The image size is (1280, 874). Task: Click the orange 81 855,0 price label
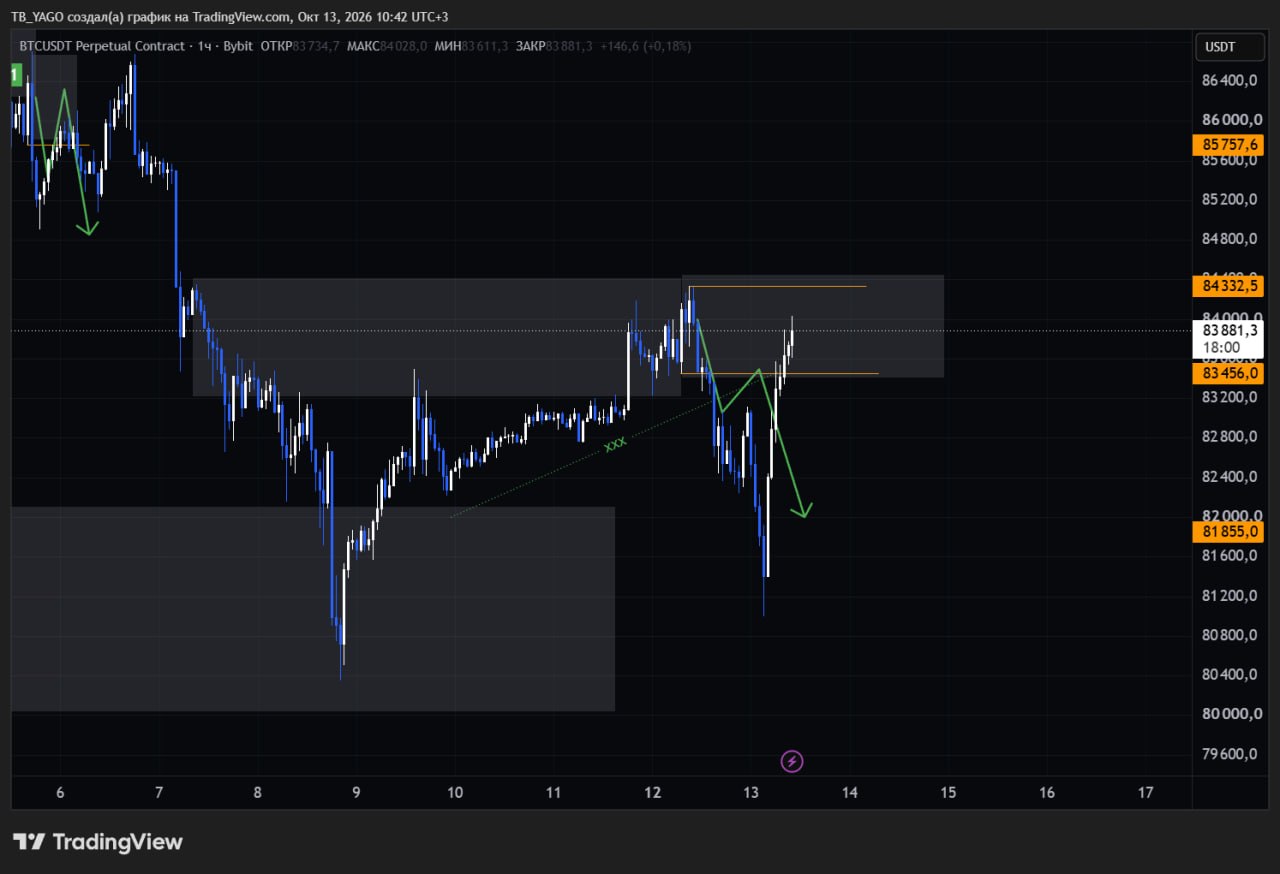[1229, 533]
